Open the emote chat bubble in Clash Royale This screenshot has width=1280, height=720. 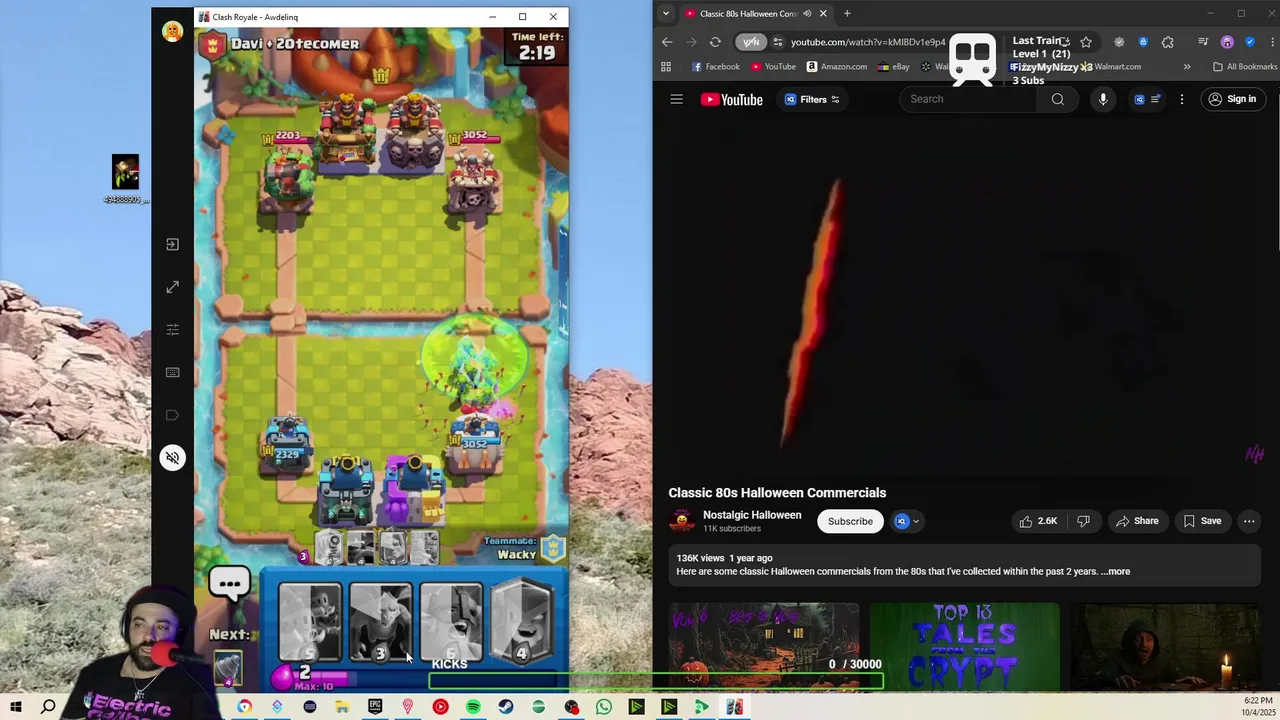(x=229, y=583)
